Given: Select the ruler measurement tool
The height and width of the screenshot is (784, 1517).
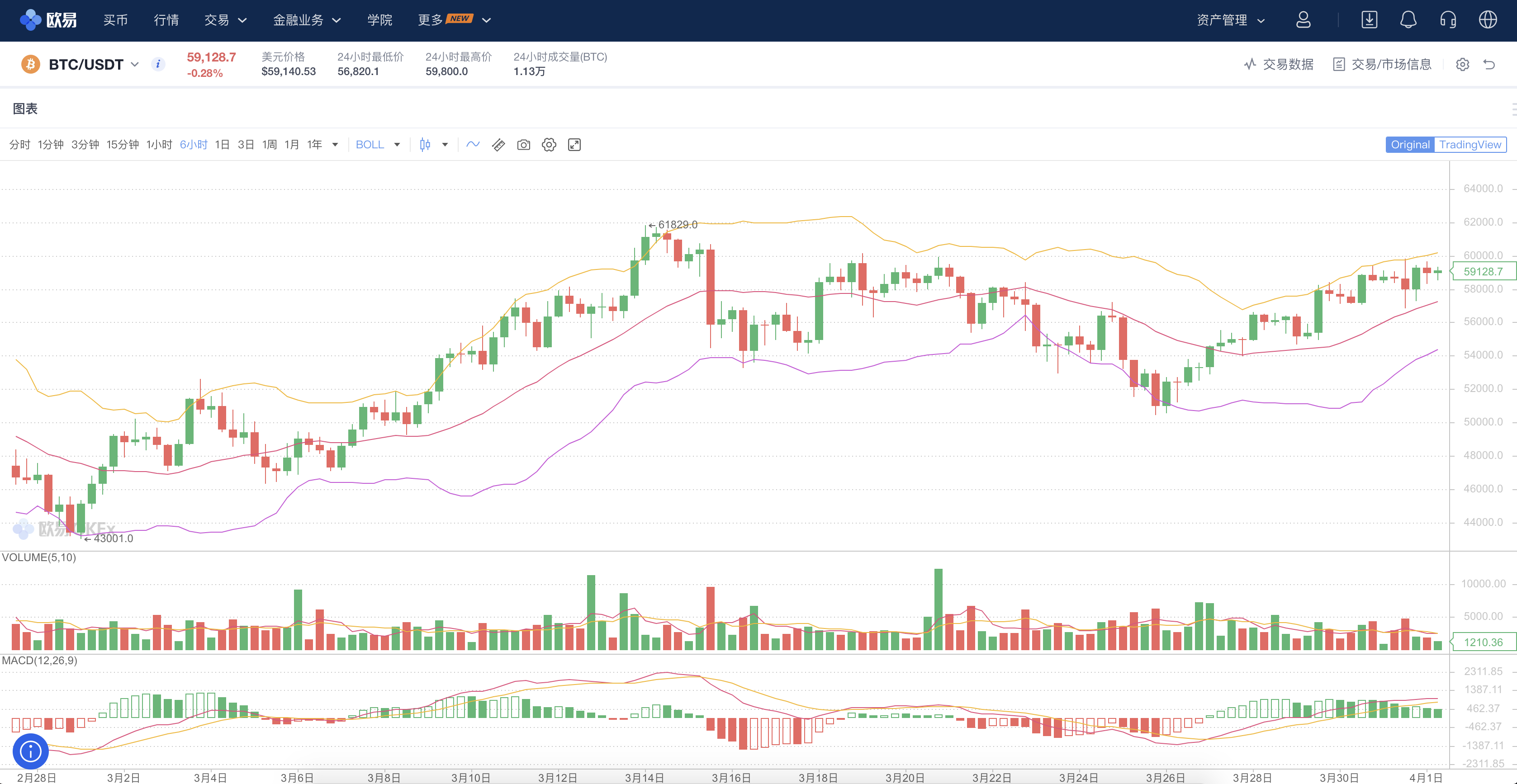Looking at the screenshot, I should coord(498,145).
